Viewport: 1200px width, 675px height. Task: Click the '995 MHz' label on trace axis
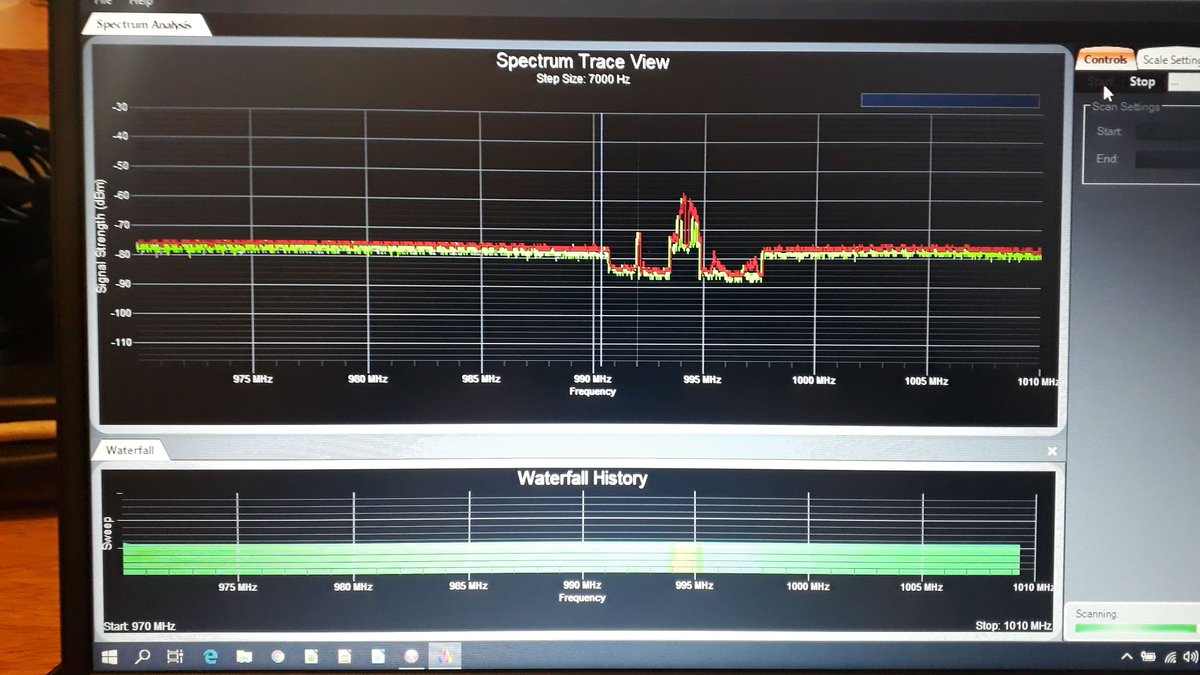click(x=703, y=380)
